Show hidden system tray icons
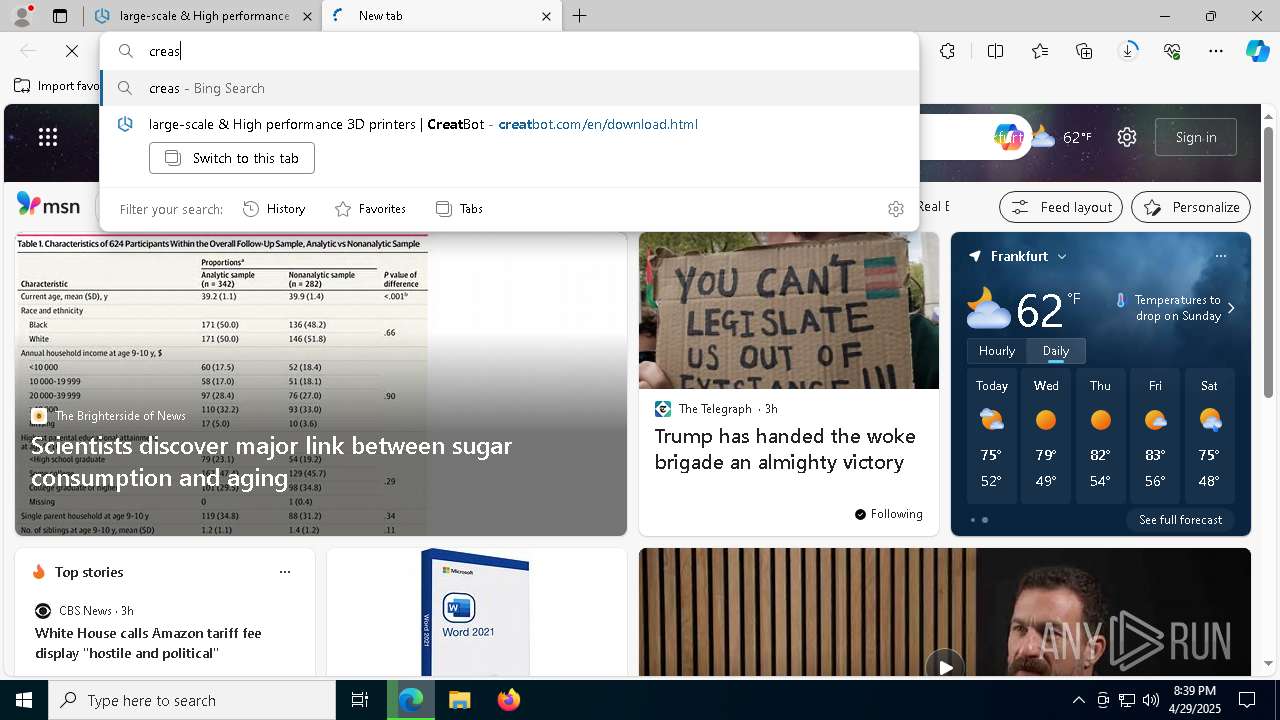The height and width of the screenshot is (720, 1280). pos(1078,700)
